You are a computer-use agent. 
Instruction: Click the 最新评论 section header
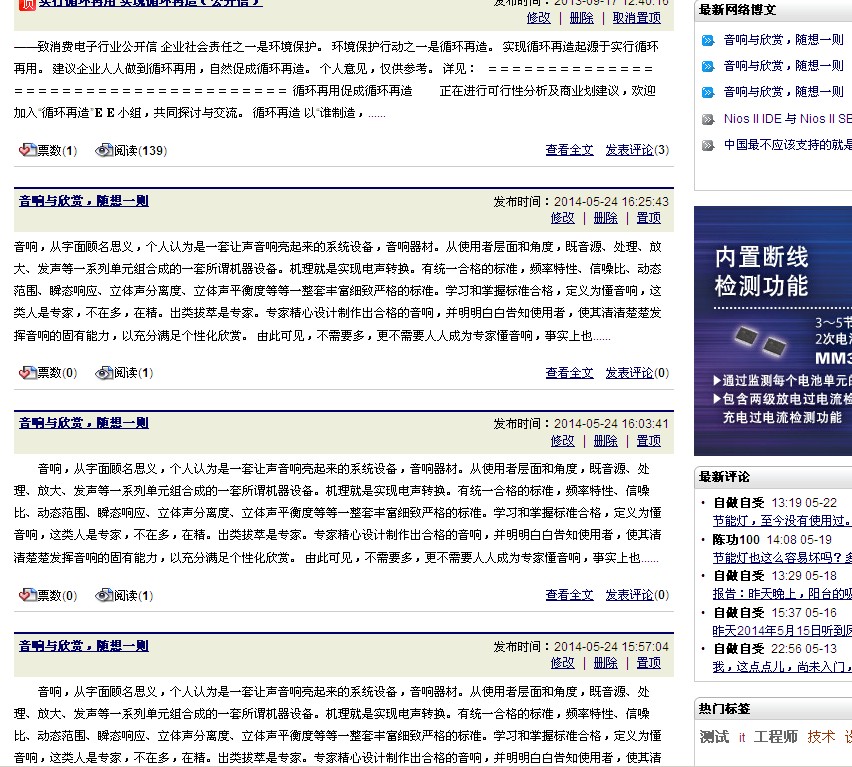(x=724, y=477)
